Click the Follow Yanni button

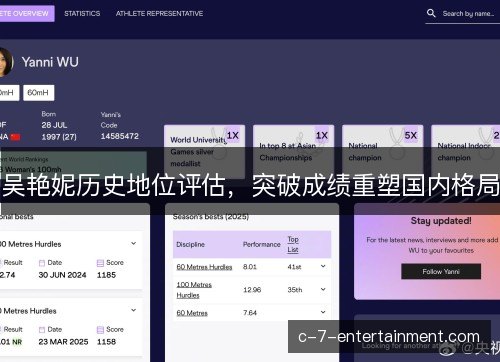(x=441, y=272)
